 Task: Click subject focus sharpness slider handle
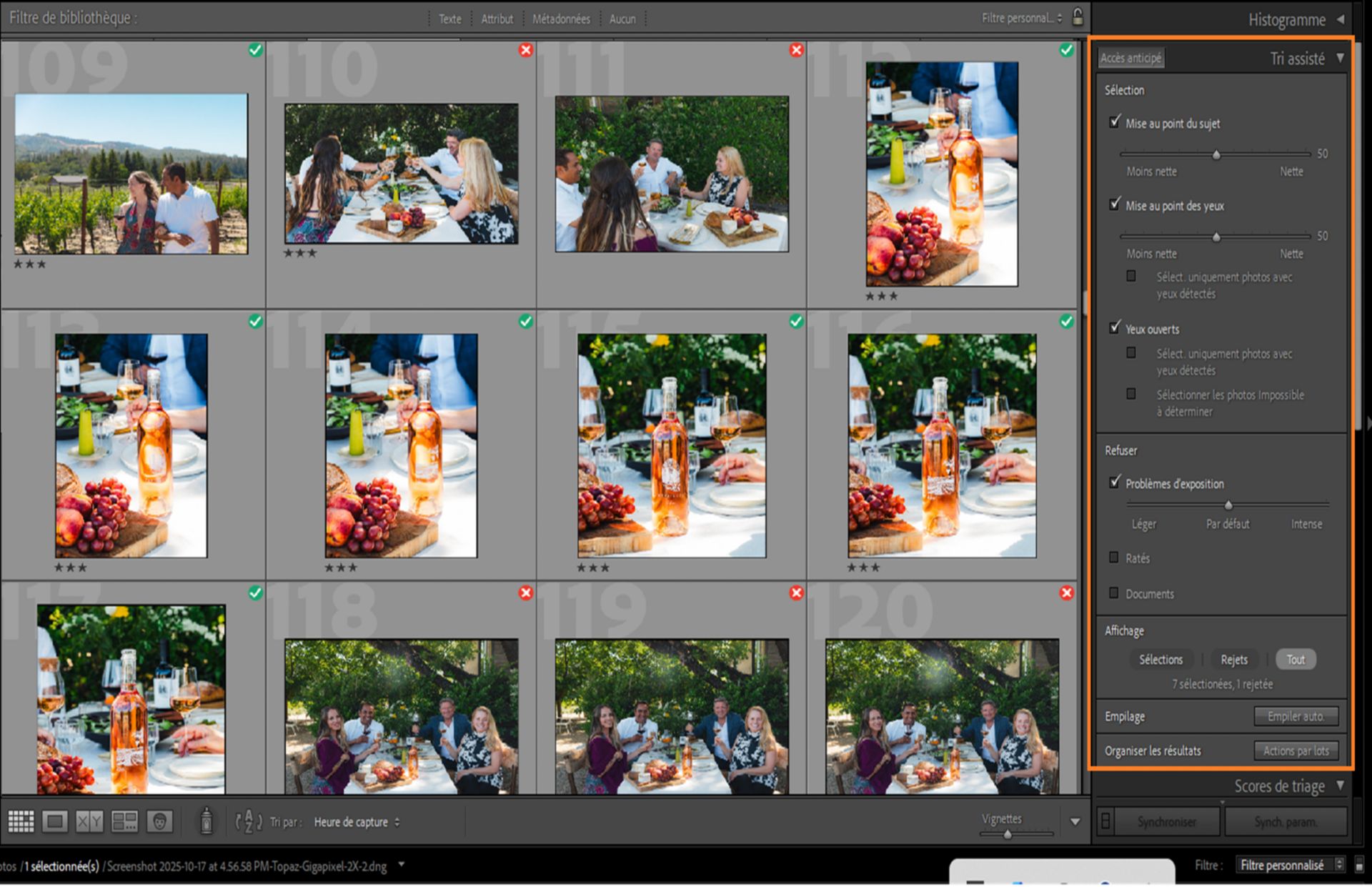[x=1216, y=154]
